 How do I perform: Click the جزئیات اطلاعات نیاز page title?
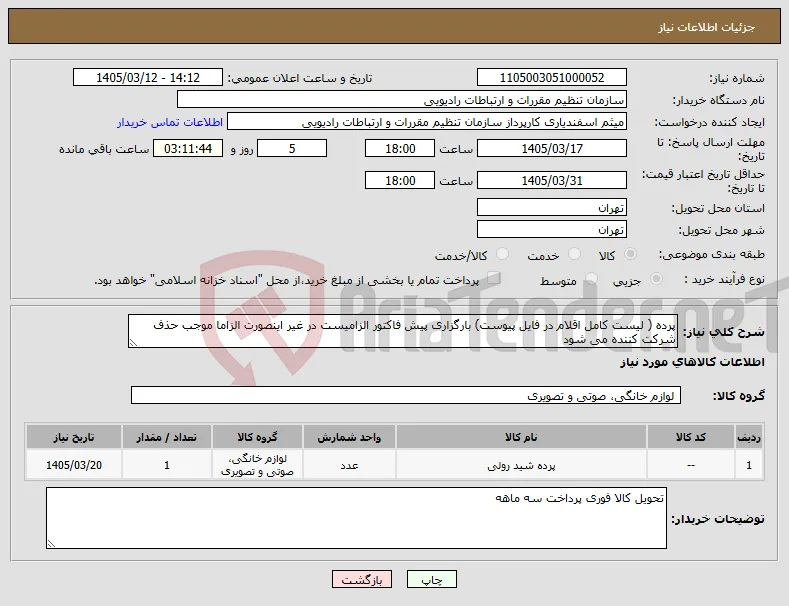tap(706, 27)
